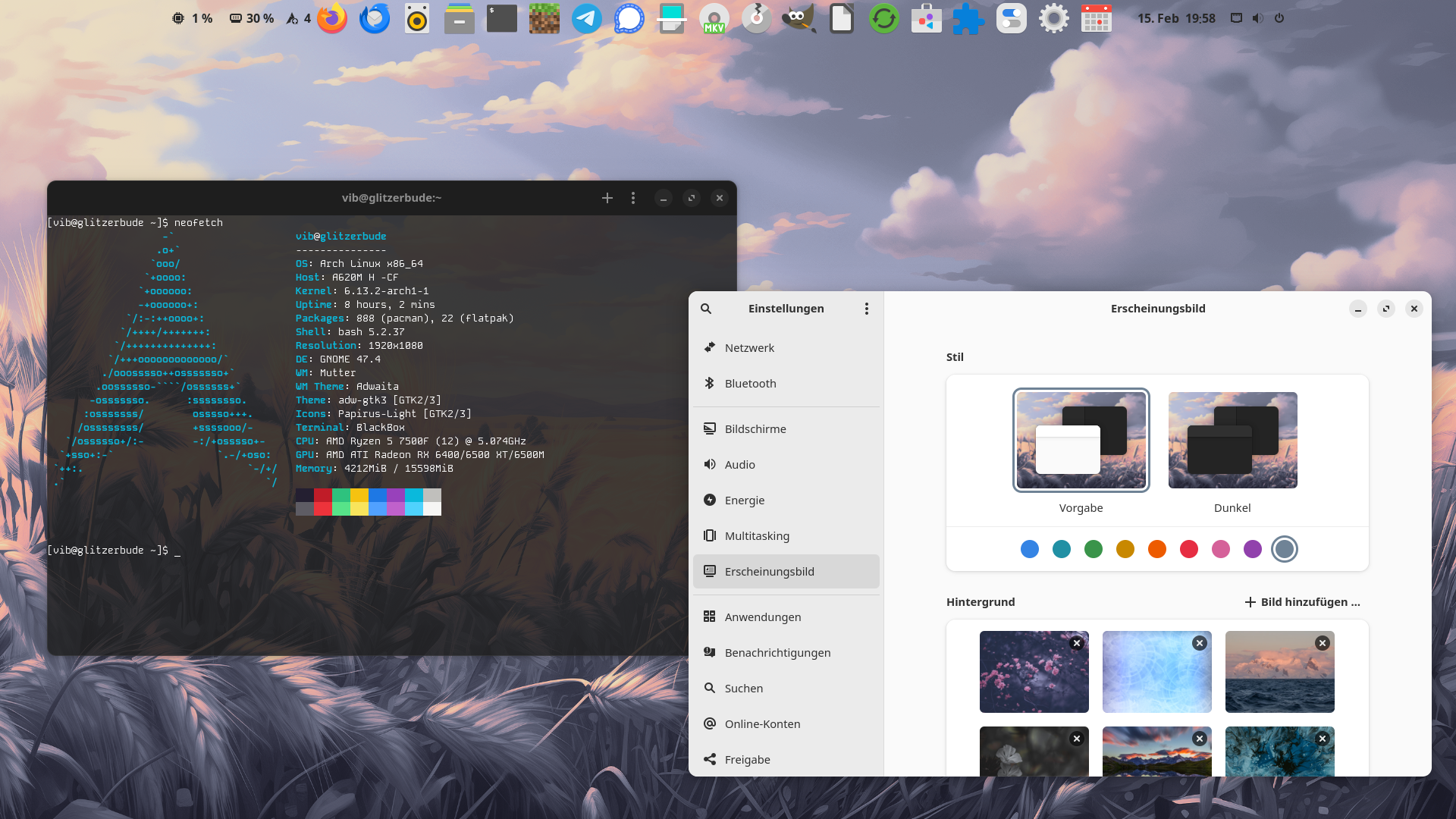
Task: Select the Dunkel style option
Action: tap(1232, 441)
